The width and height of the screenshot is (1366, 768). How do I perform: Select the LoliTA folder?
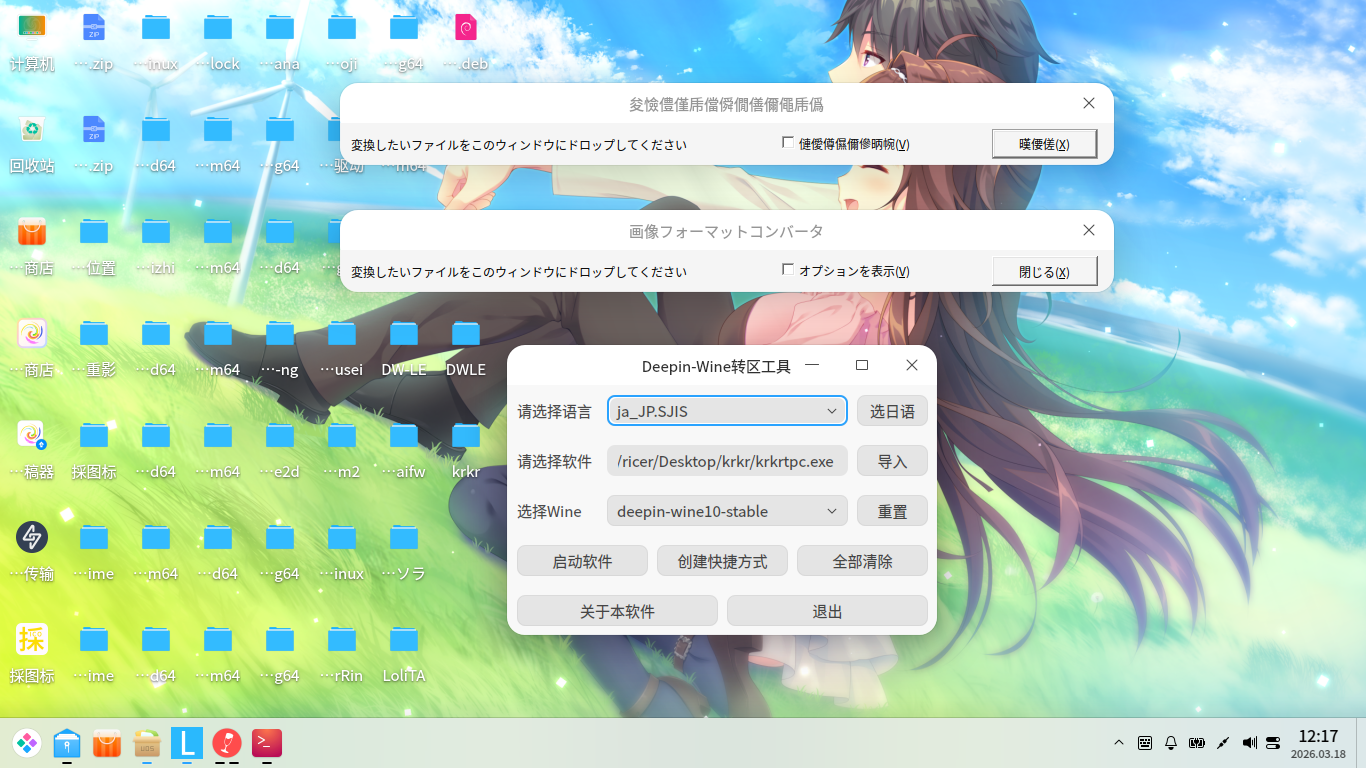pyautogui.click(x=404, y=639)
